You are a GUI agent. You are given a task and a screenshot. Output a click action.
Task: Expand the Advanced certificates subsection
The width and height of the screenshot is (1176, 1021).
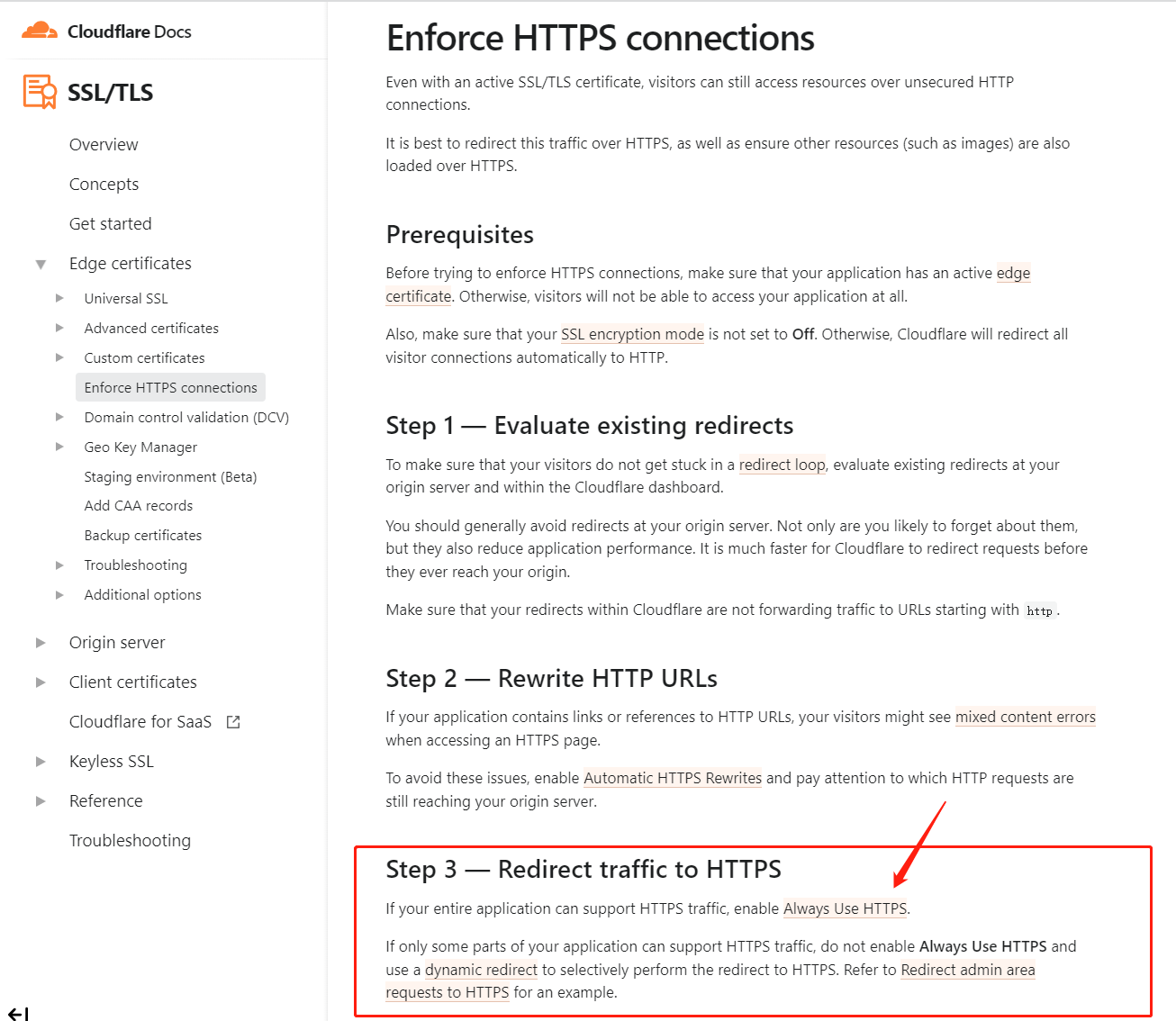pyautogui.click(x=59, y=328)
